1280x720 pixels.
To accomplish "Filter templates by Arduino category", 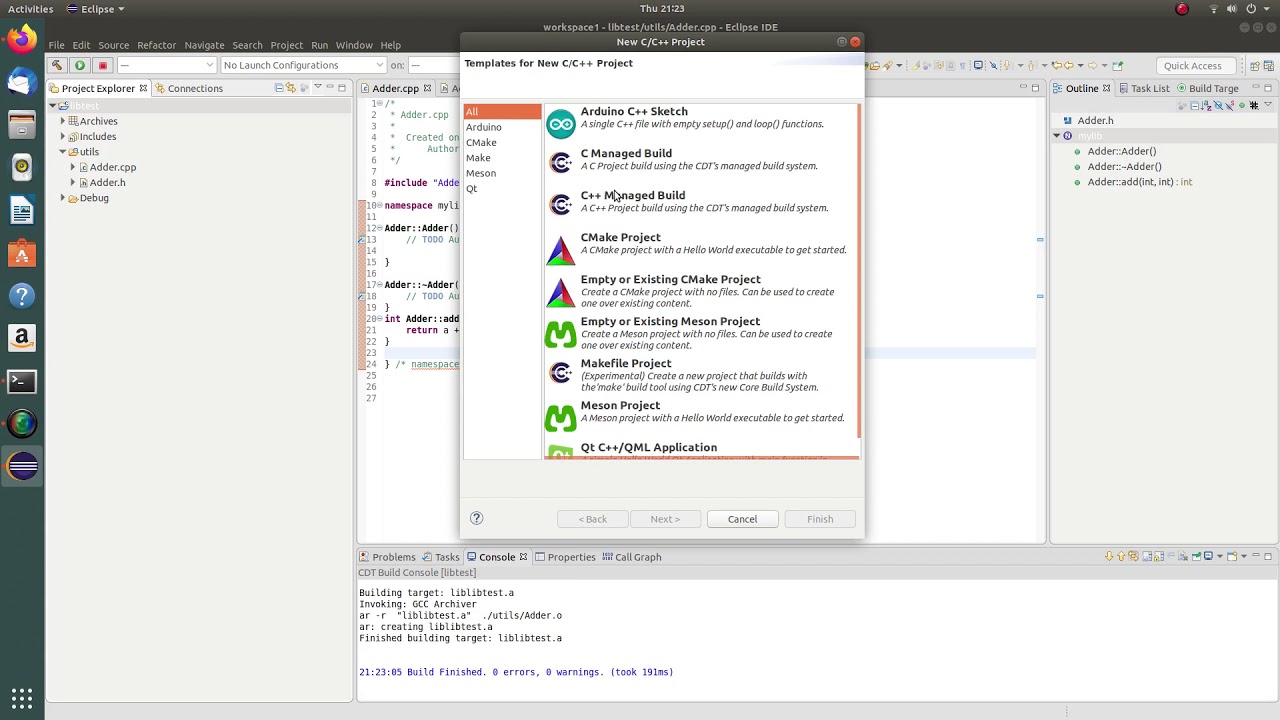I will 502,127.
